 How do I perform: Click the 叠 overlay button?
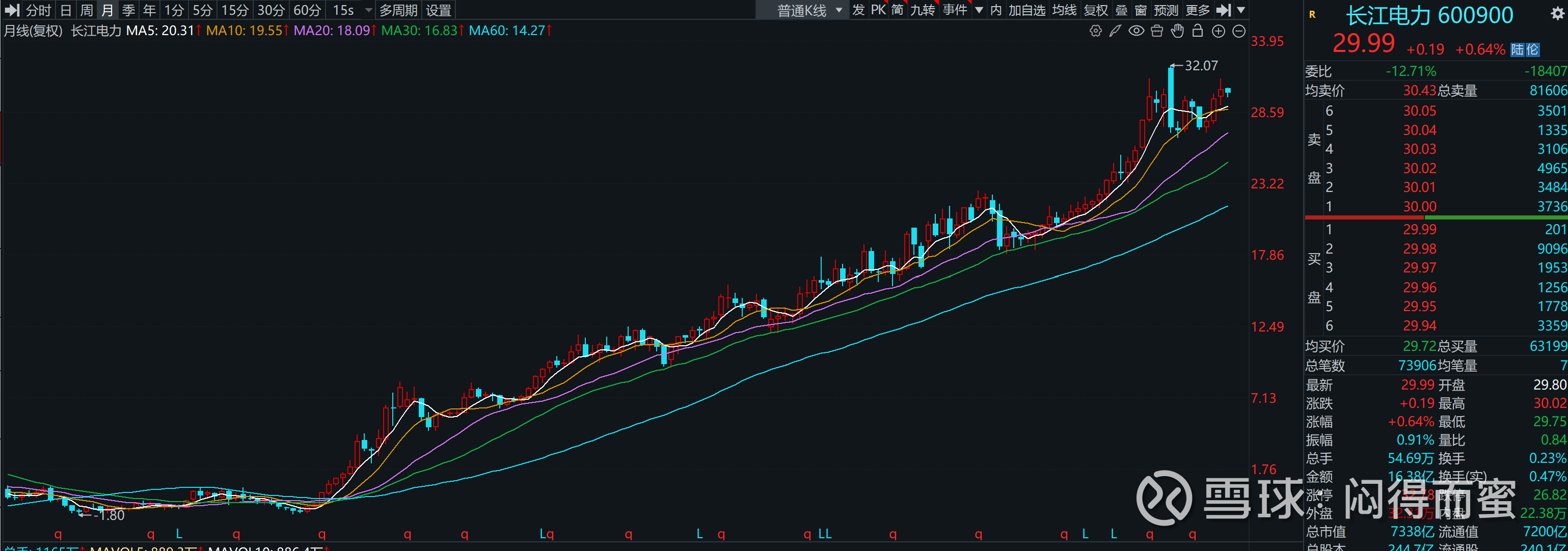(1121, 10)
